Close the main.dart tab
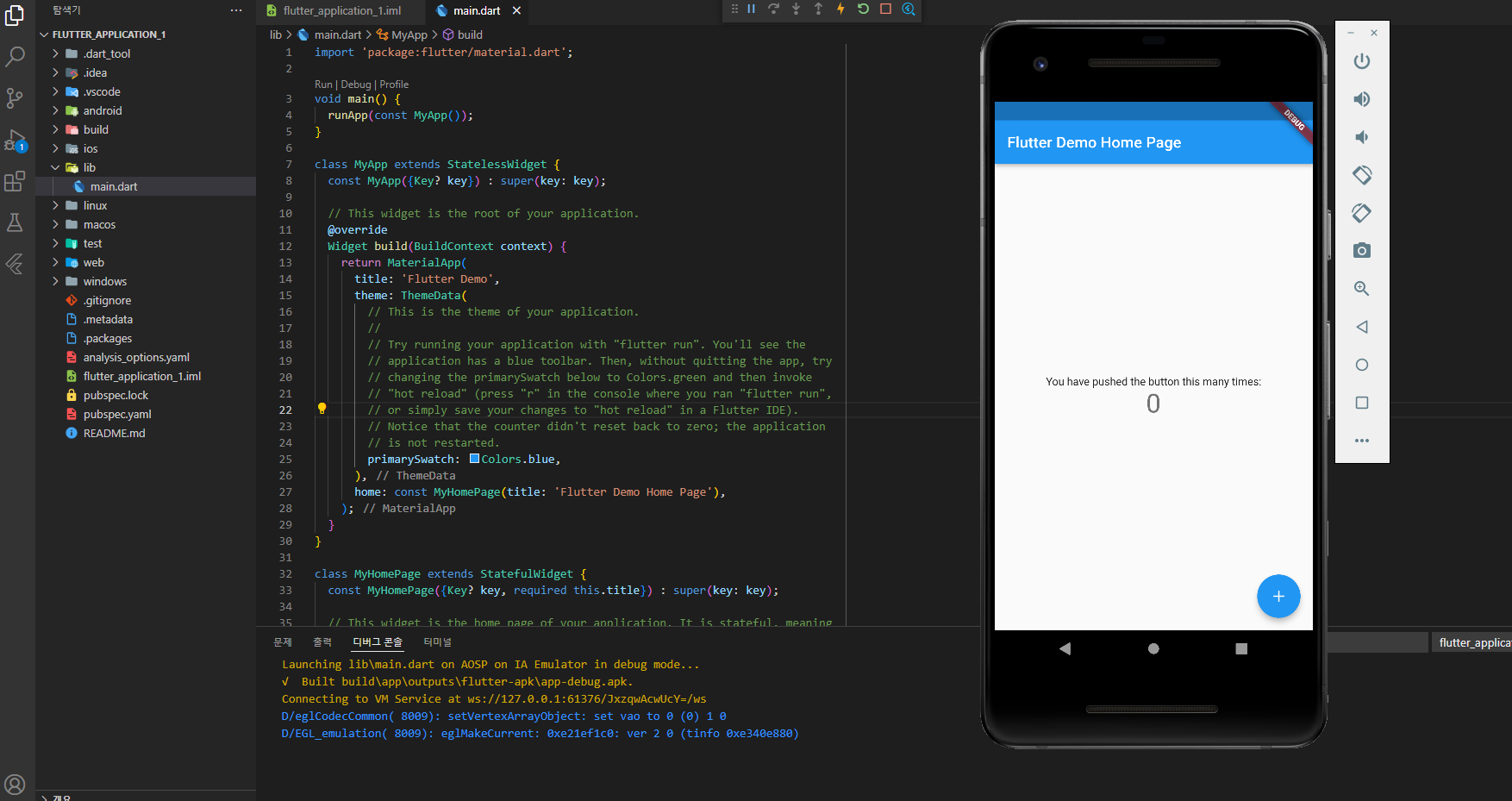The width and height of the screenshot is (1512, 801). [x=516, y=10]
